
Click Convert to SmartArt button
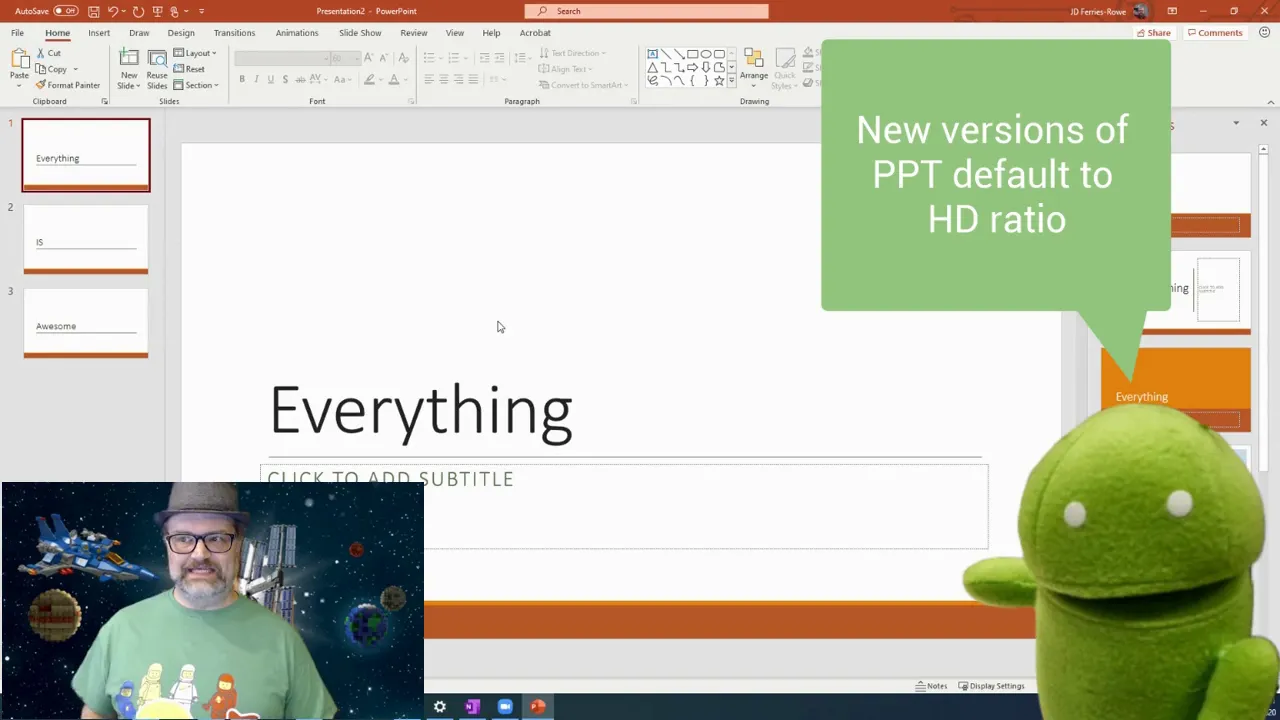coord(582,85)
